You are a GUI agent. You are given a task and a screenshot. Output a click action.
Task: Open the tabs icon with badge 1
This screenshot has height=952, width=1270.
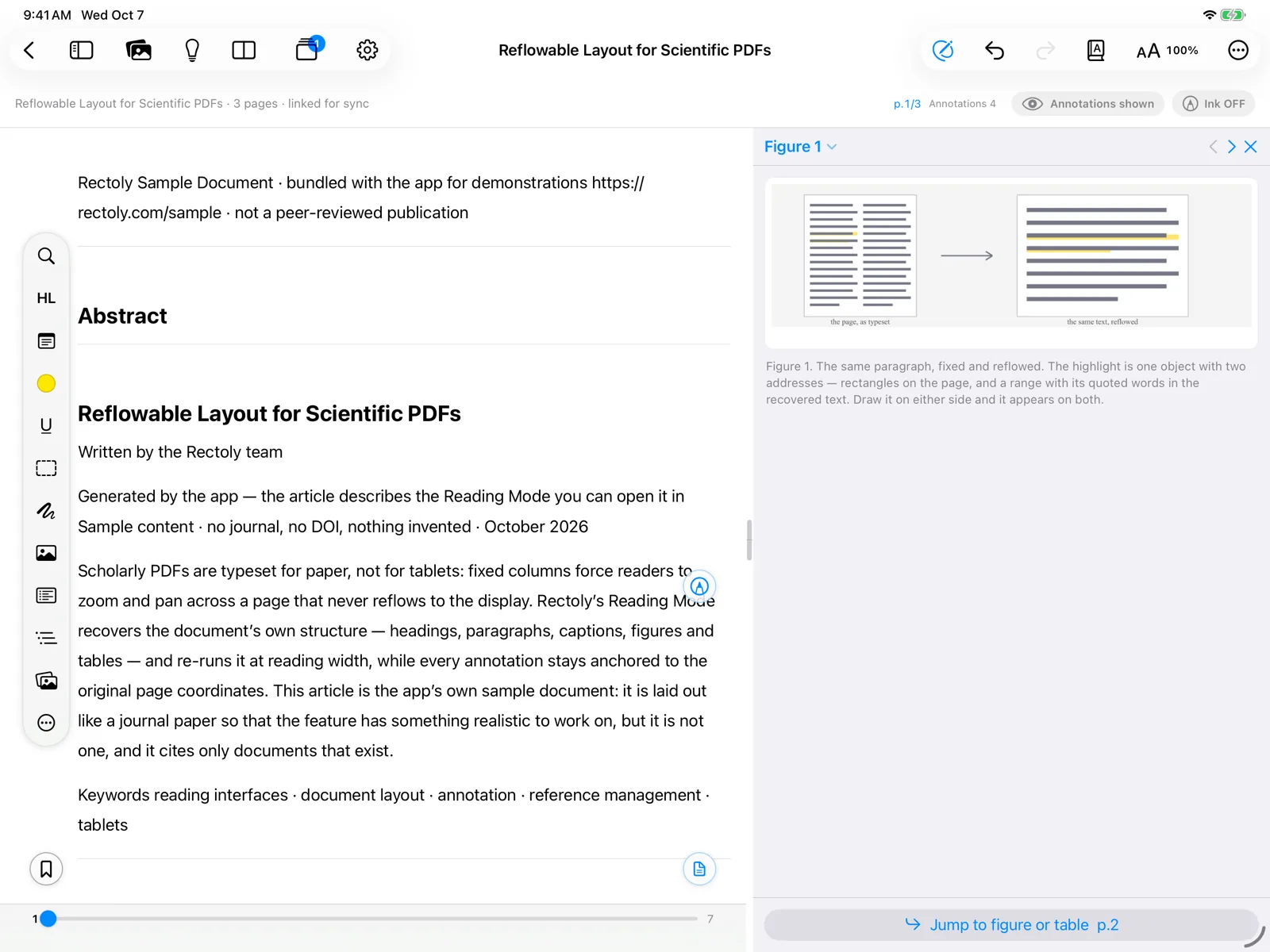[x=309, y=49]
